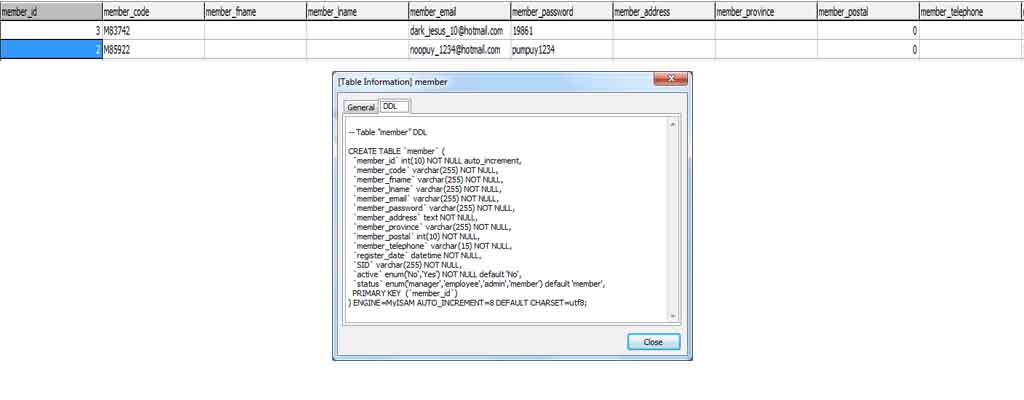Image resolution: width=1024 pixels, height=400 pixels.
Task: Click the Close button in dialog
Action: pyautogui.click(x=654, y=342)
